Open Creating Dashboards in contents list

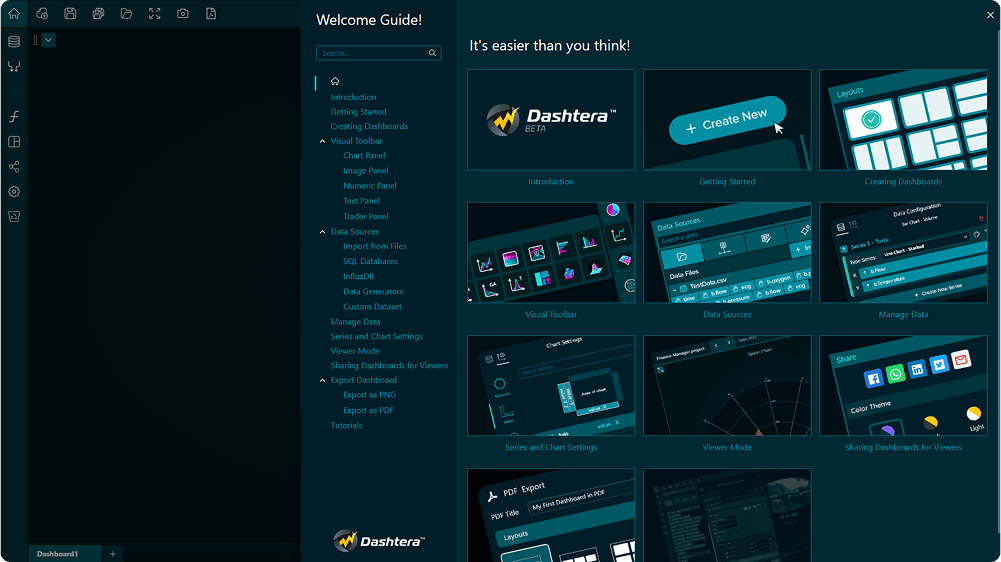click(369, 126)
